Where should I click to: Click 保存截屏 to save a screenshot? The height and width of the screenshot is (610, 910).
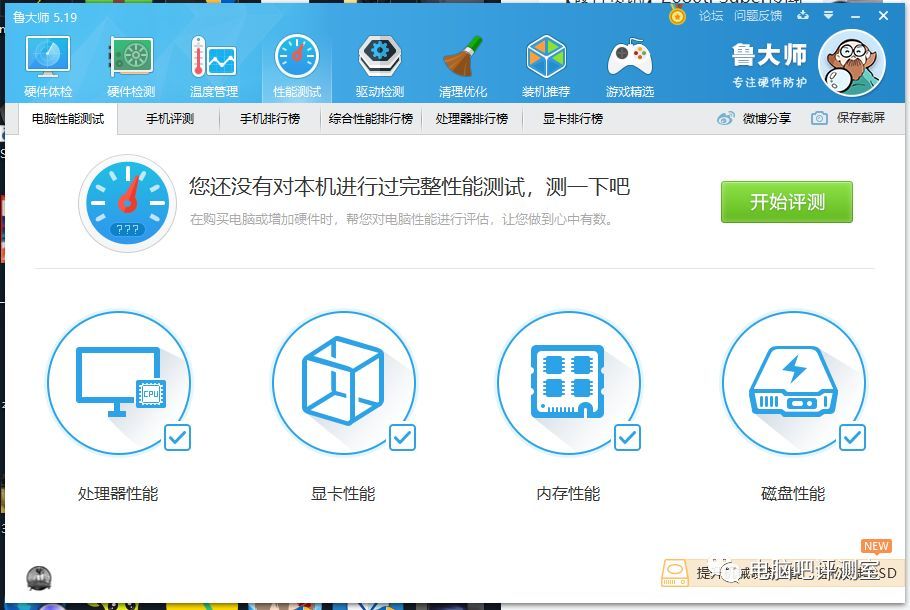pyautogui.click(x=860, y=118)
